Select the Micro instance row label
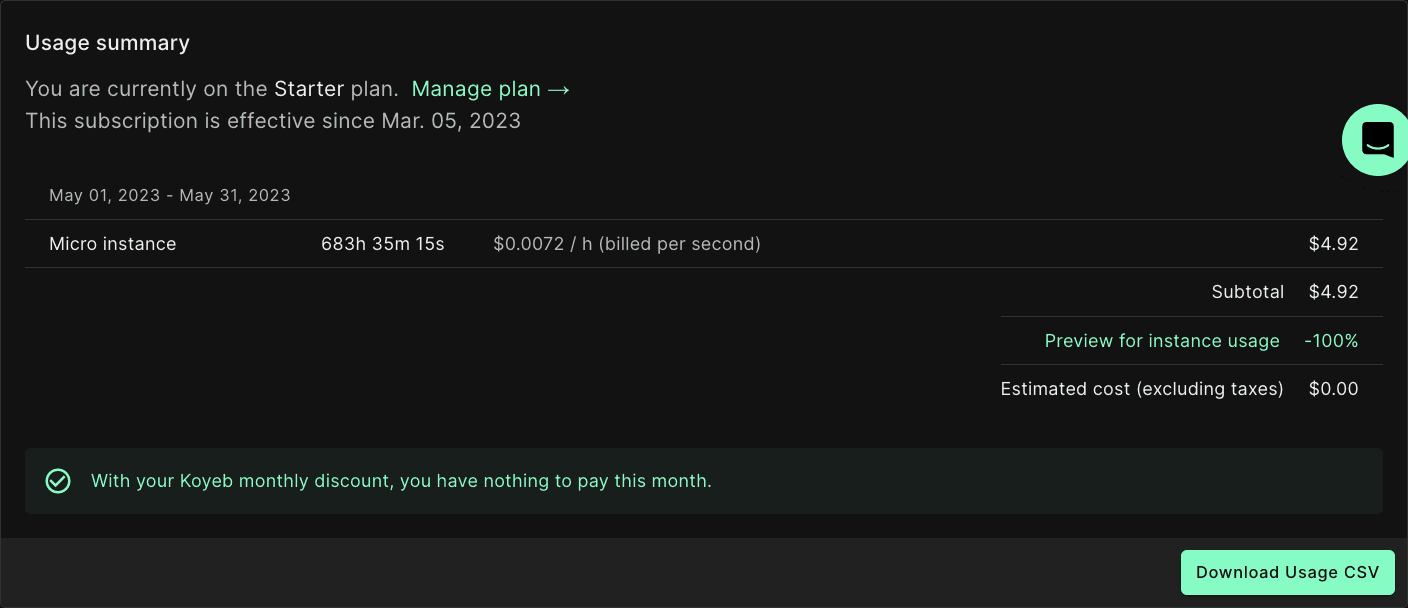This screenshot has width=1408, height=608. (113, 244)
